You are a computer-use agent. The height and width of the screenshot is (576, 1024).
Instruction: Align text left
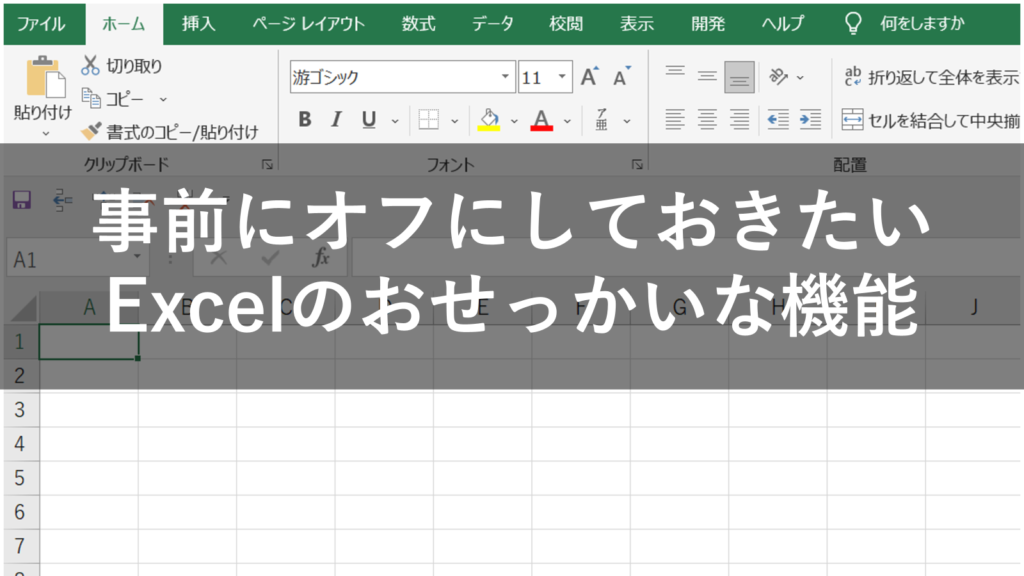point(675,120)
